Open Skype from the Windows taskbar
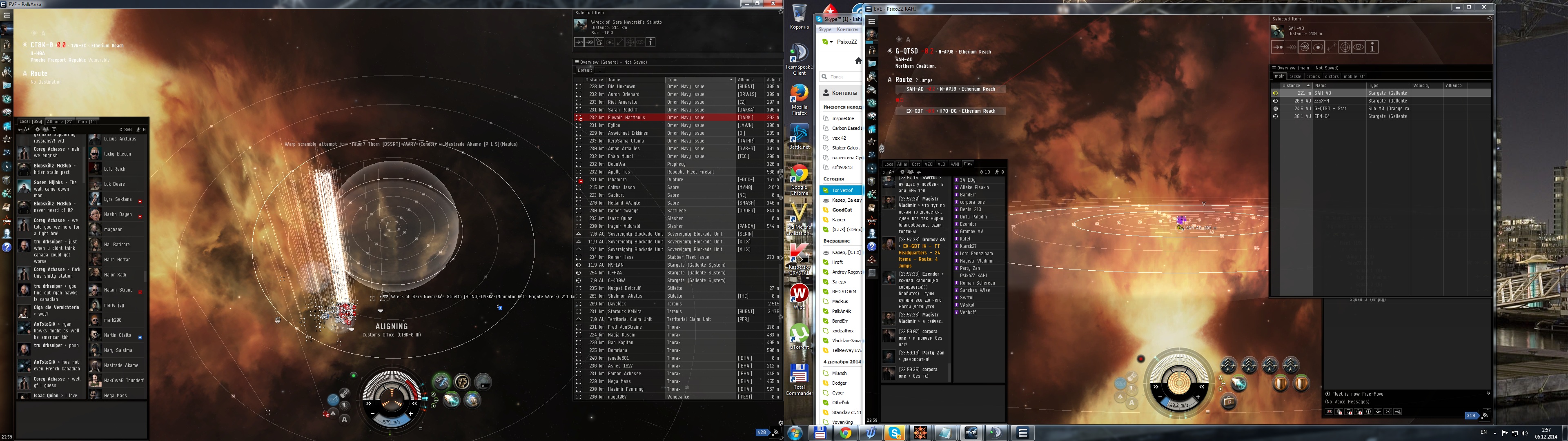The height and width of the screenshot is (441, 1568). click(895, 433)
